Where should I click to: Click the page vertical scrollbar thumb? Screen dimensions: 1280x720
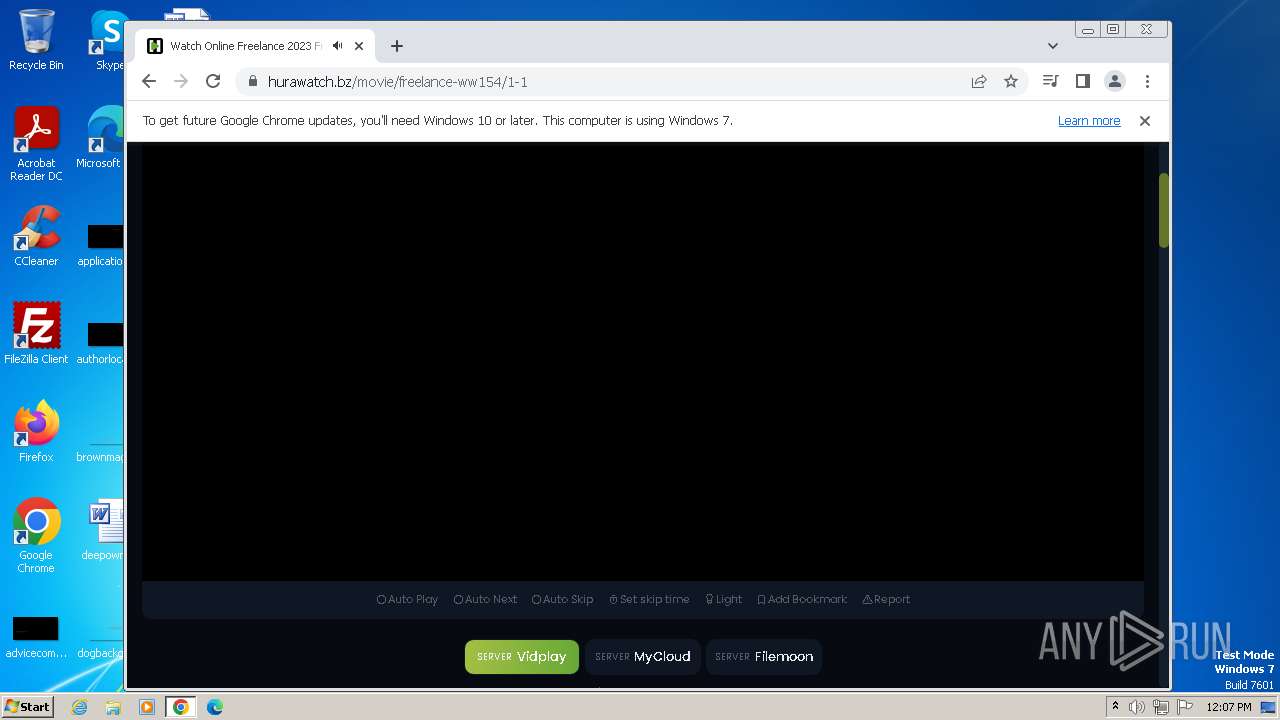pyautogui.click(x=1164, y=210)
